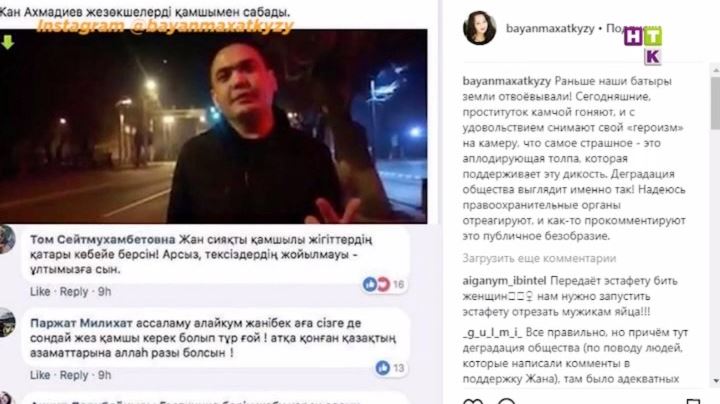Screen dimensions: 720x404
Task: Open the aiganym_ibintel commenter profile
Action: [504, 281]
